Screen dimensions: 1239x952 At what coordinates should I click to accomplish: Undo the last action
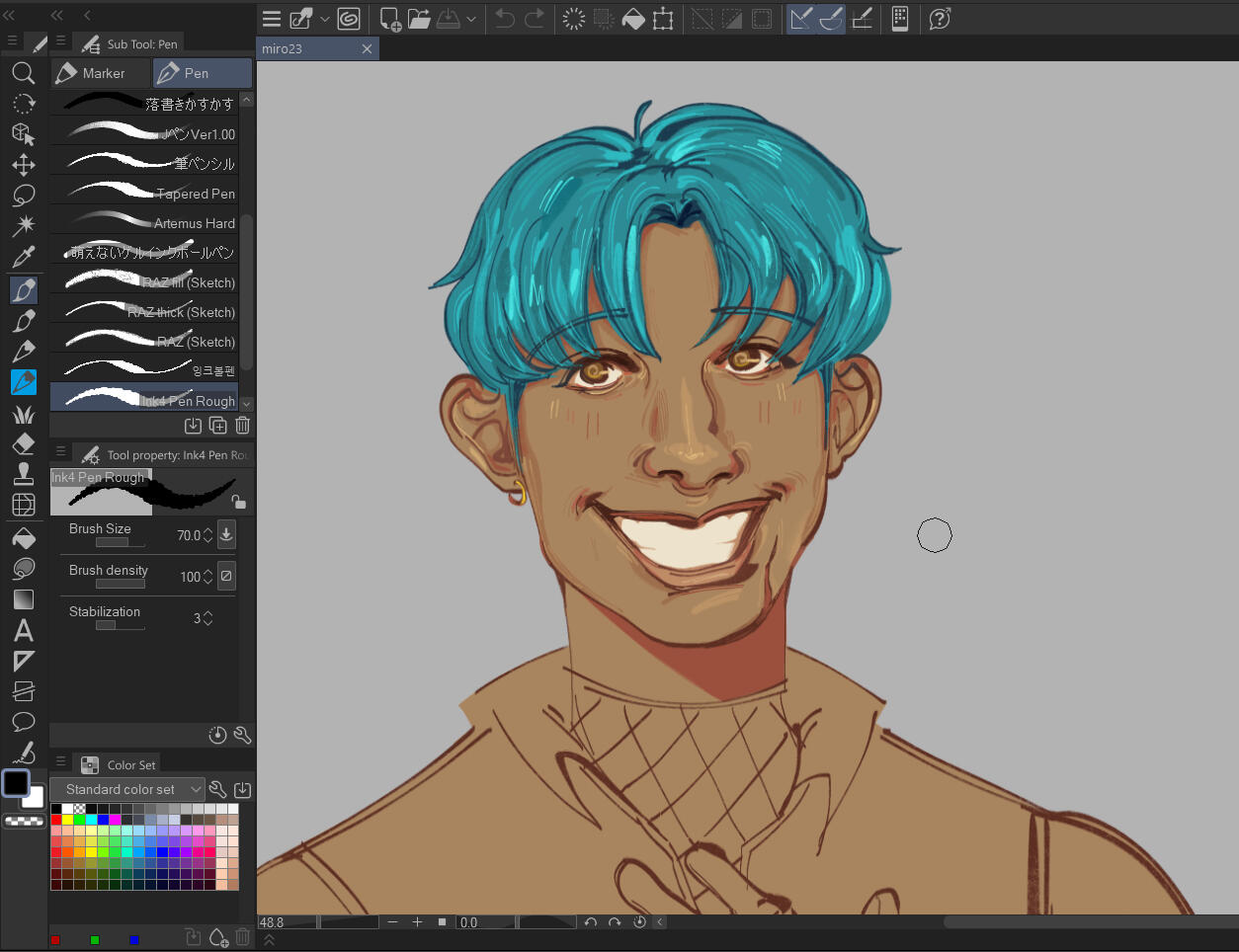(x=505, y=19)
